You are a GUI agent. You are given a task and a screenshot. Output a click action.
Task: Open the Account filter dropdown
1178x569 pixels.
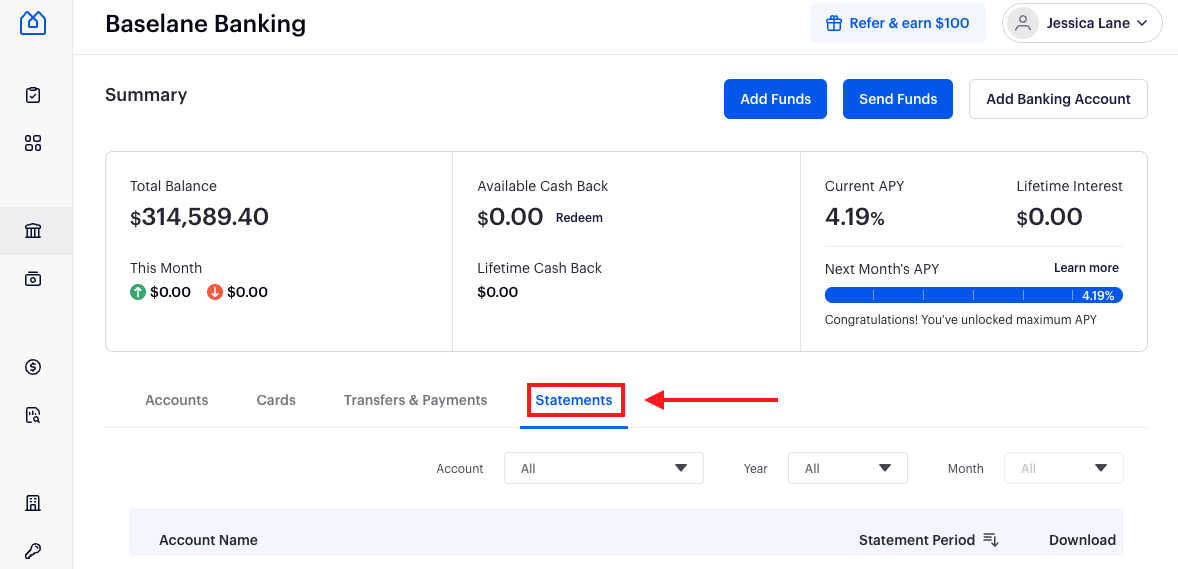coord(603,468)
